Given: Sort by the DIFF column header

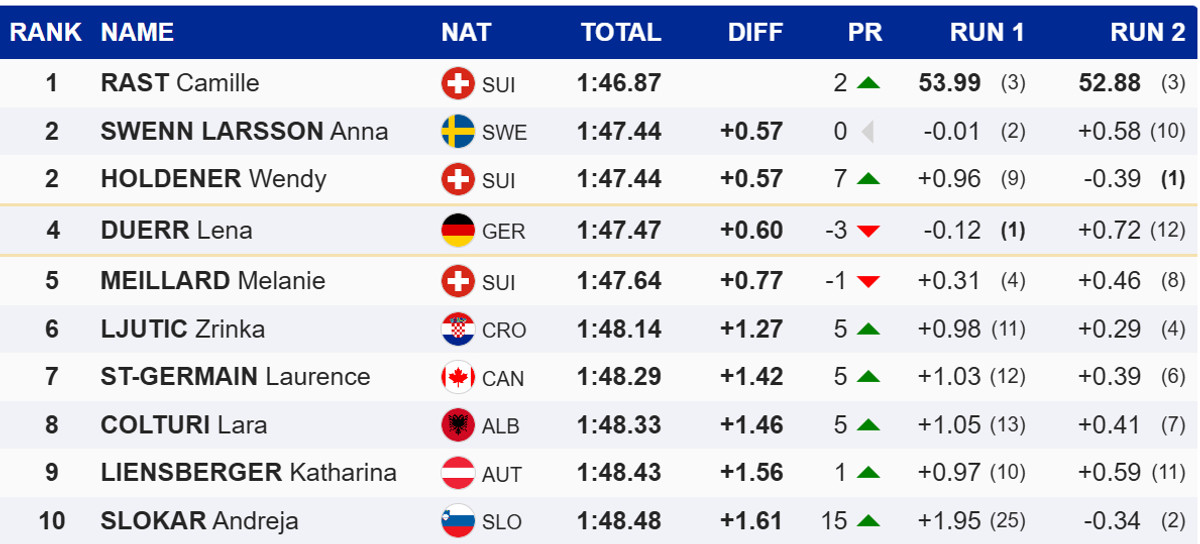Looking at the screenshot, I should pyautogui.click(x=755, y=32).
